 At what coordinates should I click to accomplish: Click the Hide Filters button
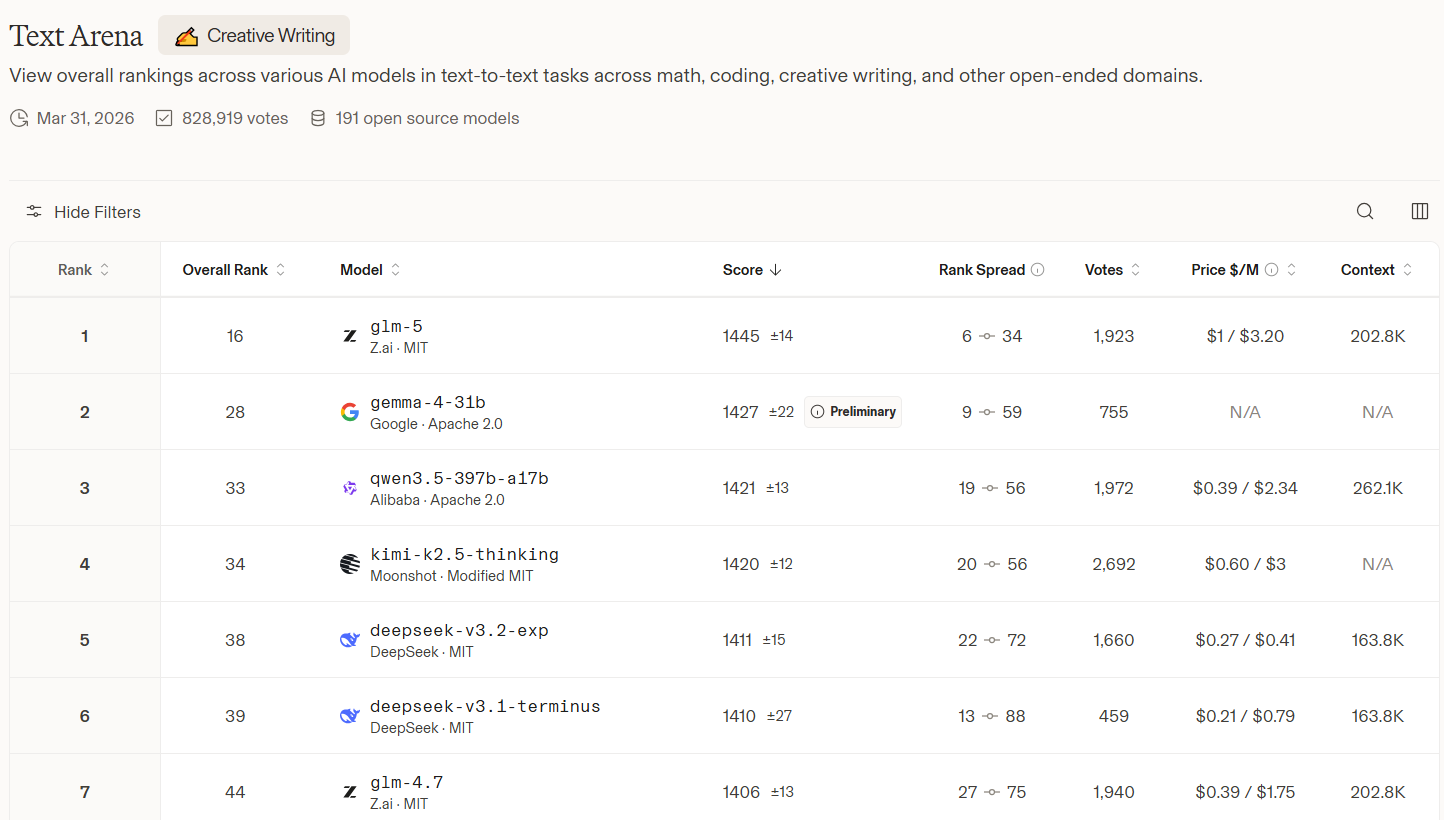click(83, 211)
